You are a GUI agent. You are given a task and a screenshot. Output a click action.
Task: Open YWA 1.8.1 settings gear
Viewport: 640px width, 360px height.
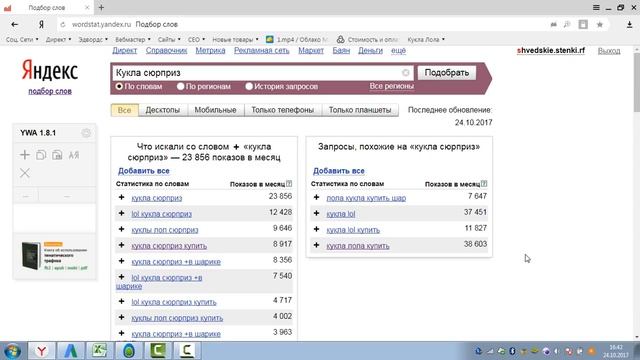[x=86, y=133]
